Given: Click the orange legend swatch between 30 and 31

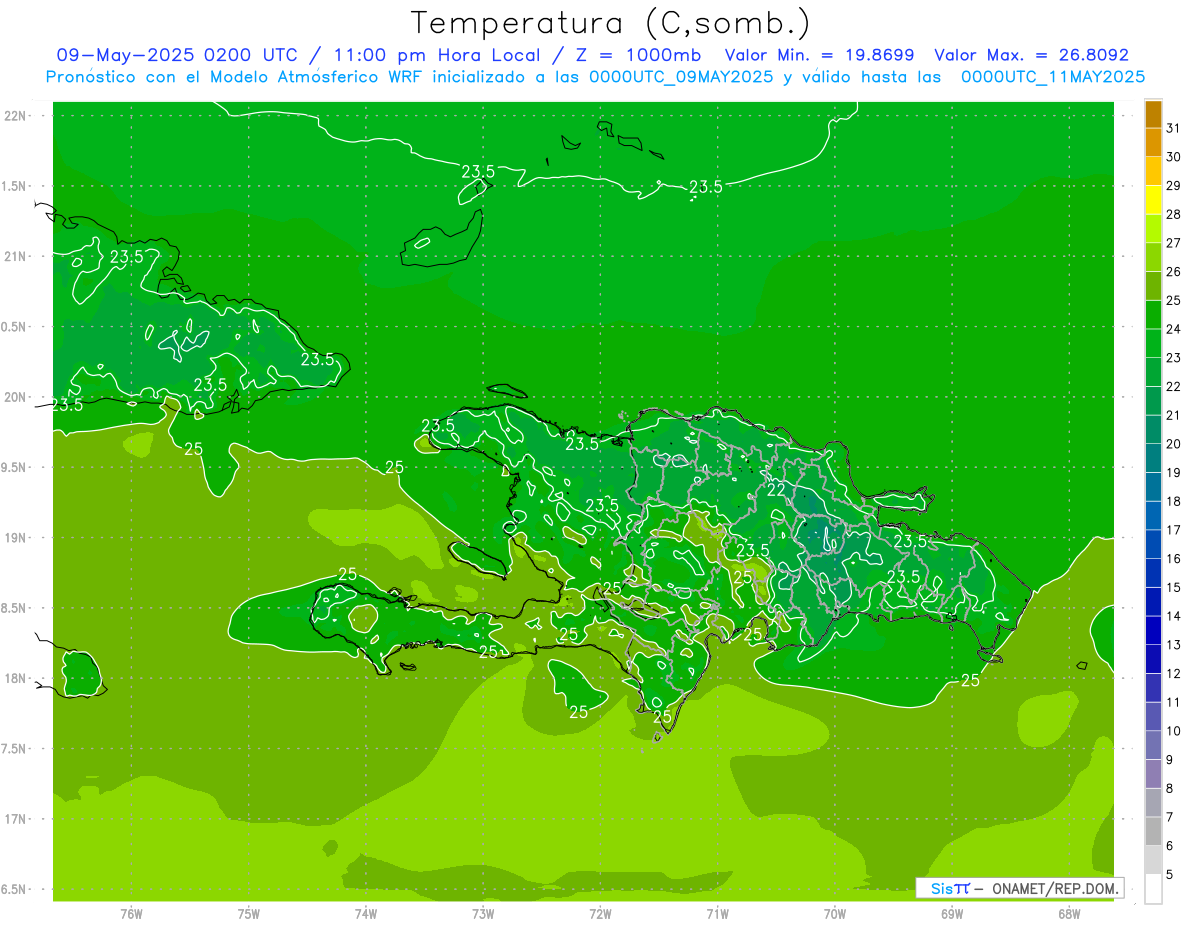Looking at the screenshot, I should (x=1153, y=143).
